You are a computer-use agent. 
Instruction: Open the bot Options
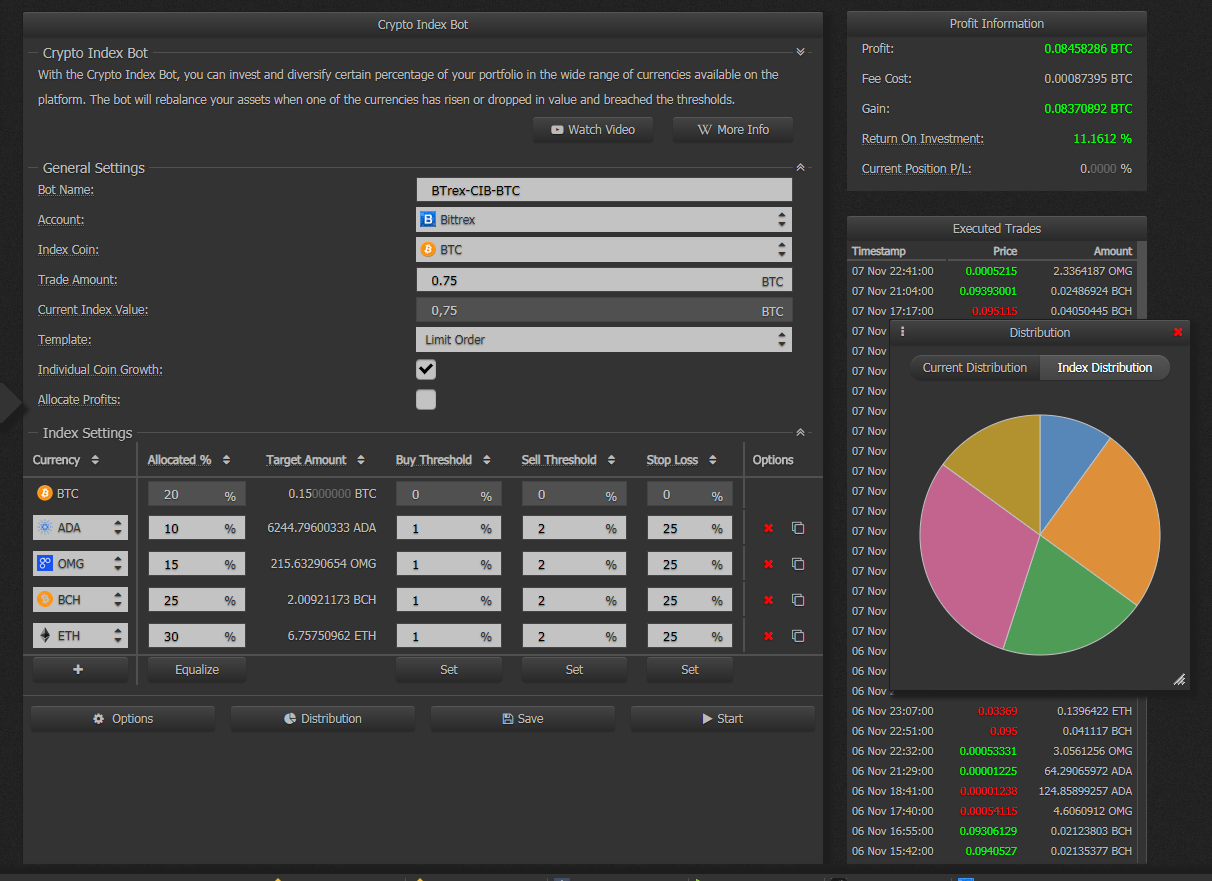tap(123, 719)
